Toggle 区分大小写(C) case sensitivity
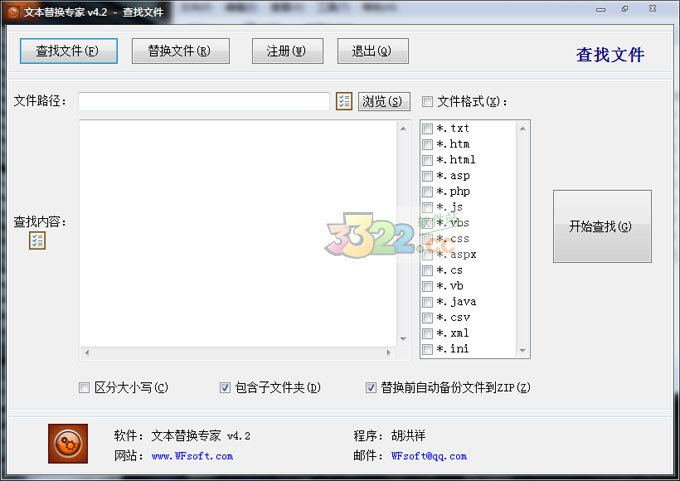Screen dimensions: 680x481 [84, 387]
